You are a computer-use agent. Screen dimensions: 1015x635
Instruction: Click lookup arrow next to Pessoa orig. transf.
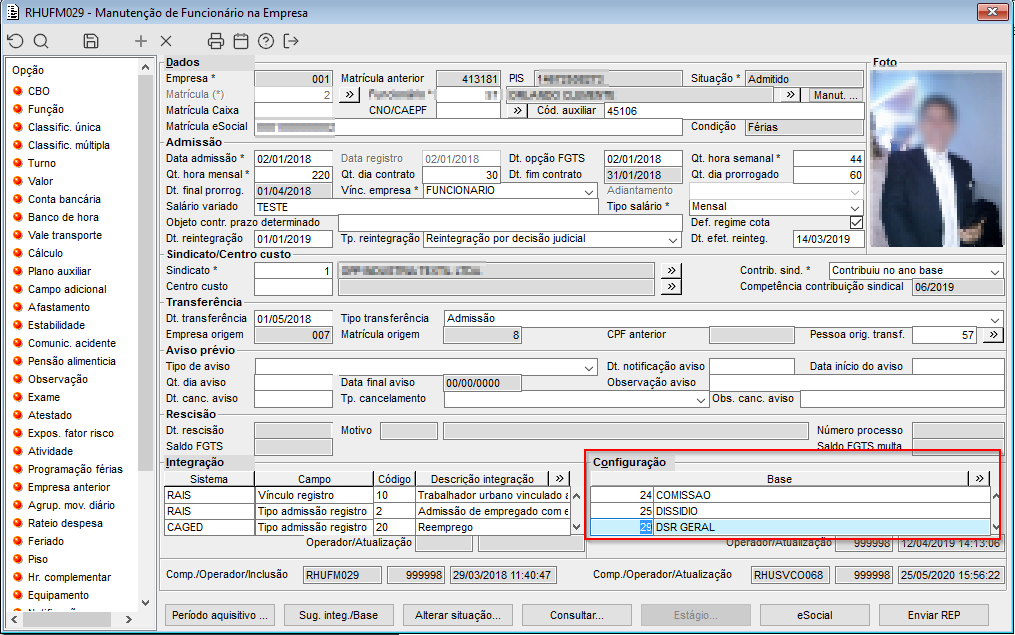click(x=994, y=335)
